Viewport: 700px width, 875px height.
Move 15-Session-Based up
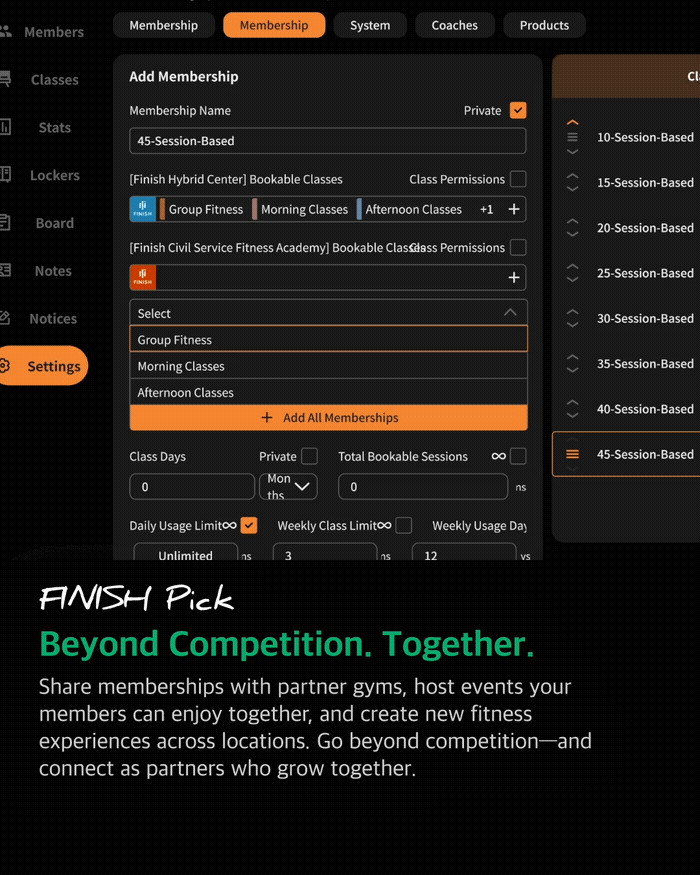click(x=572, y=176)
